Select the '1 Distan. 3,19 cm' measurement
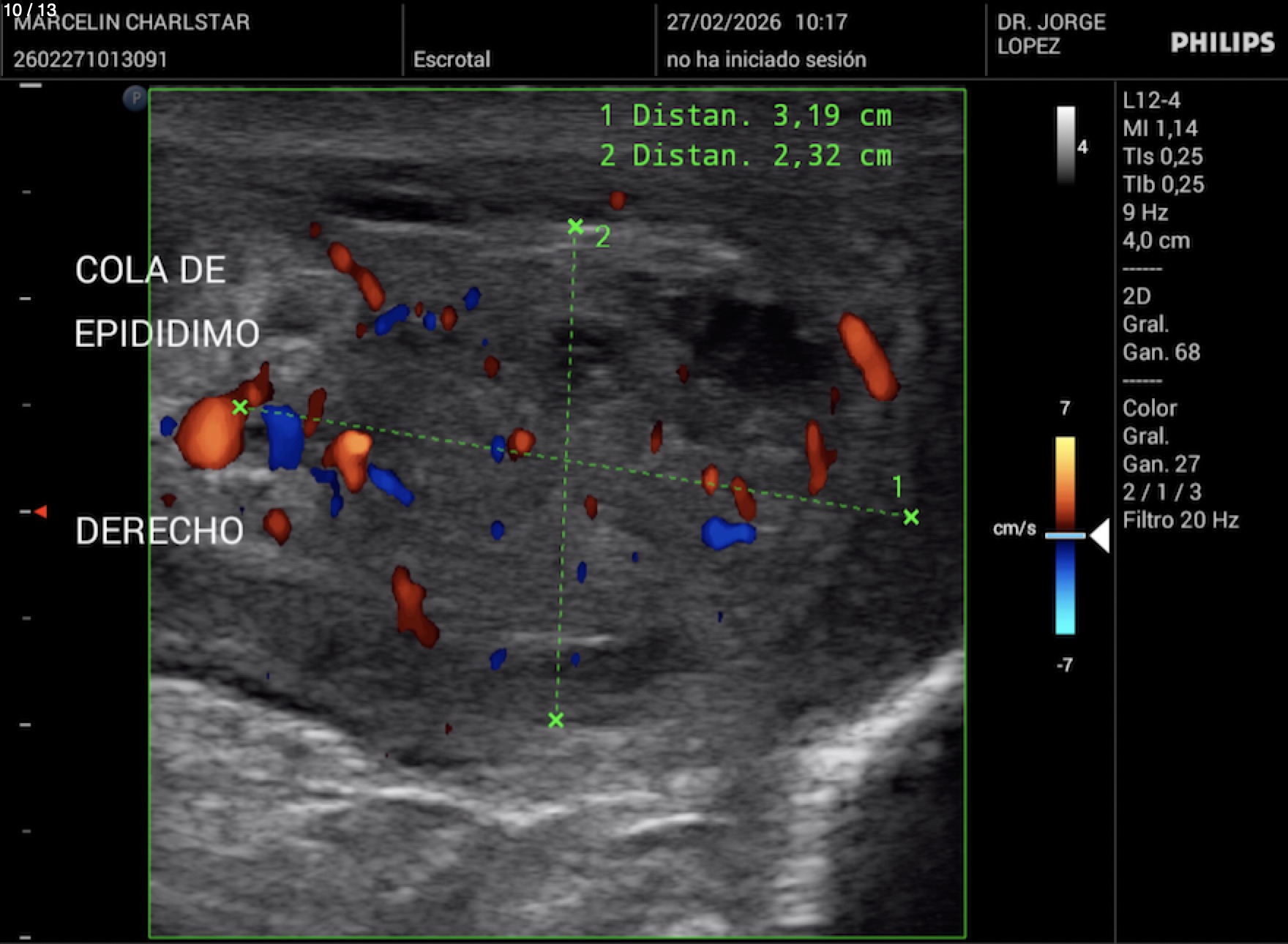Image resolution: width=1288 pixels, height=944 pixels. (745, 116)
